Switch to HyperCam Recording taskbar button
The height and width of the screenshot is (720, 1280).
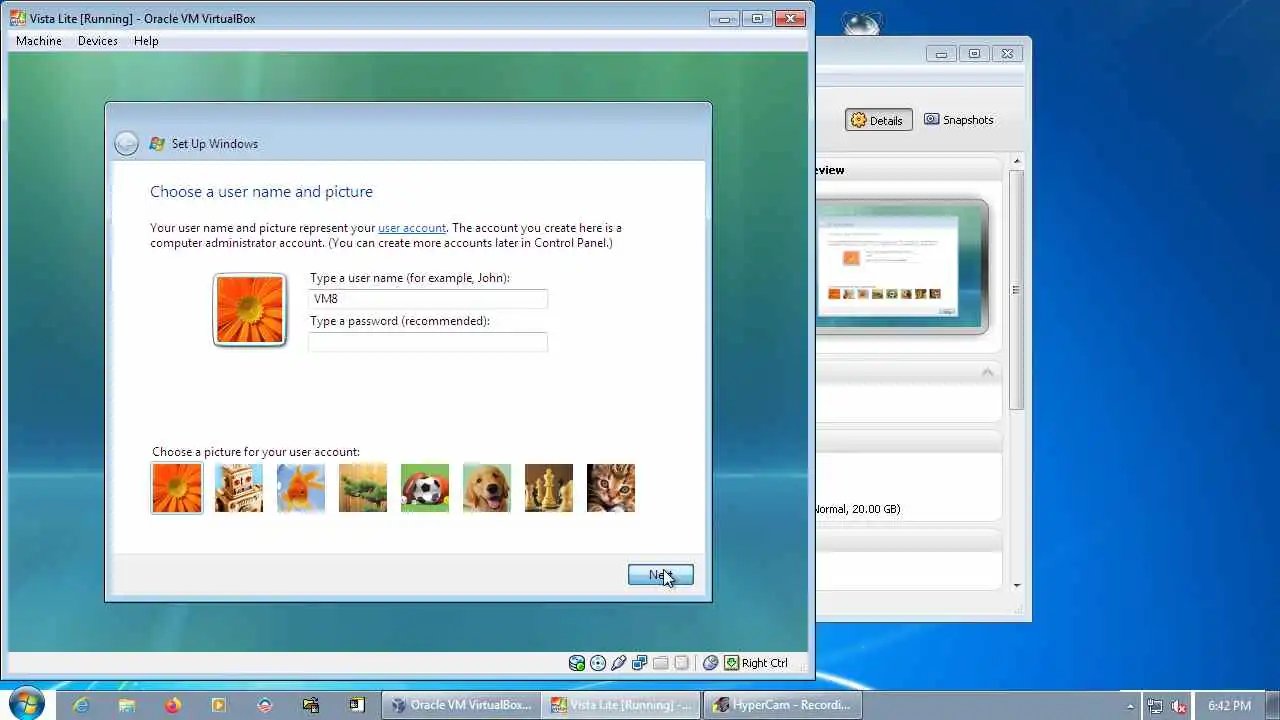coord(781,705)
